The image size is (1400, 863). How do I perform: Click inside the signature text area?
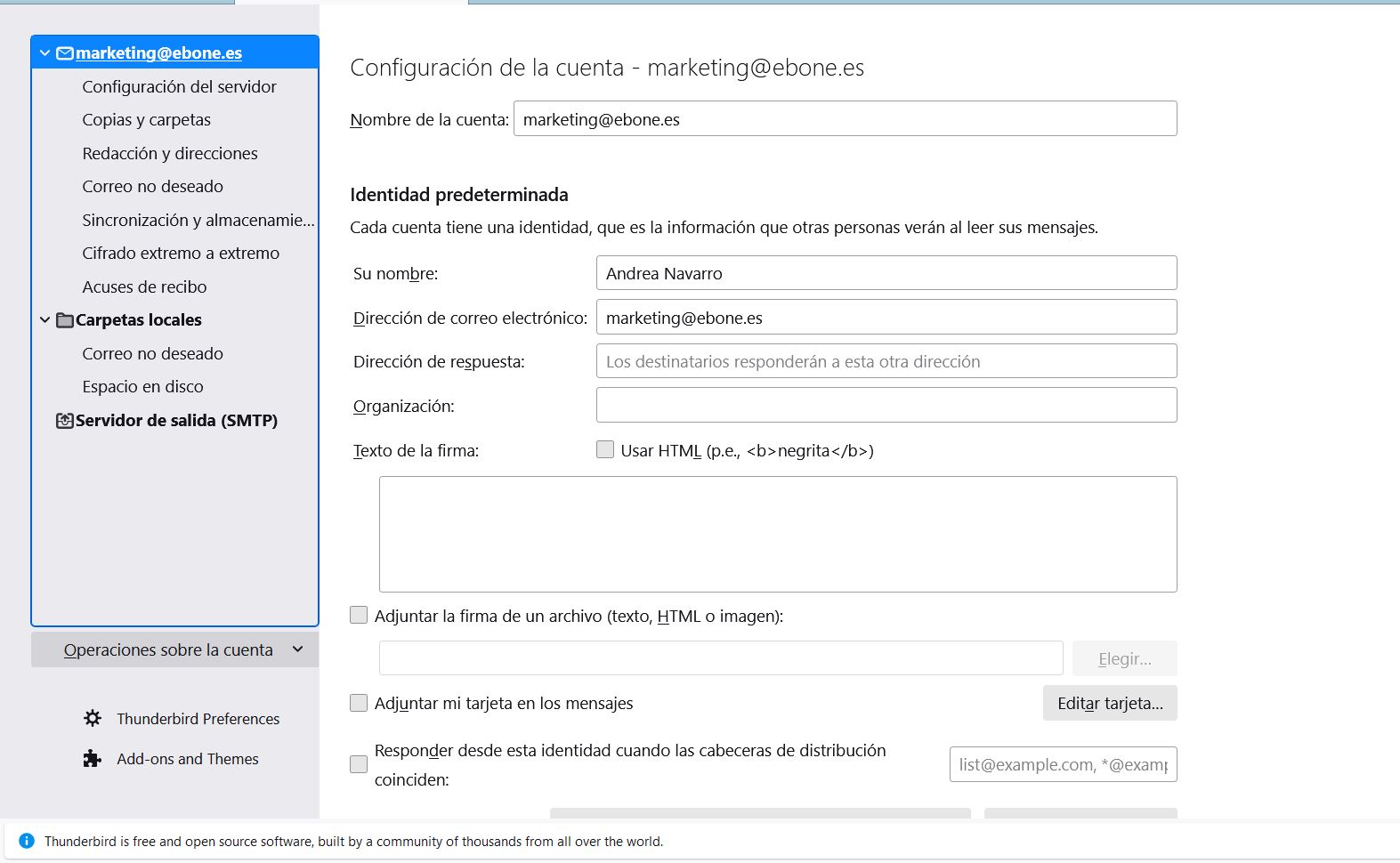(777, 534)
